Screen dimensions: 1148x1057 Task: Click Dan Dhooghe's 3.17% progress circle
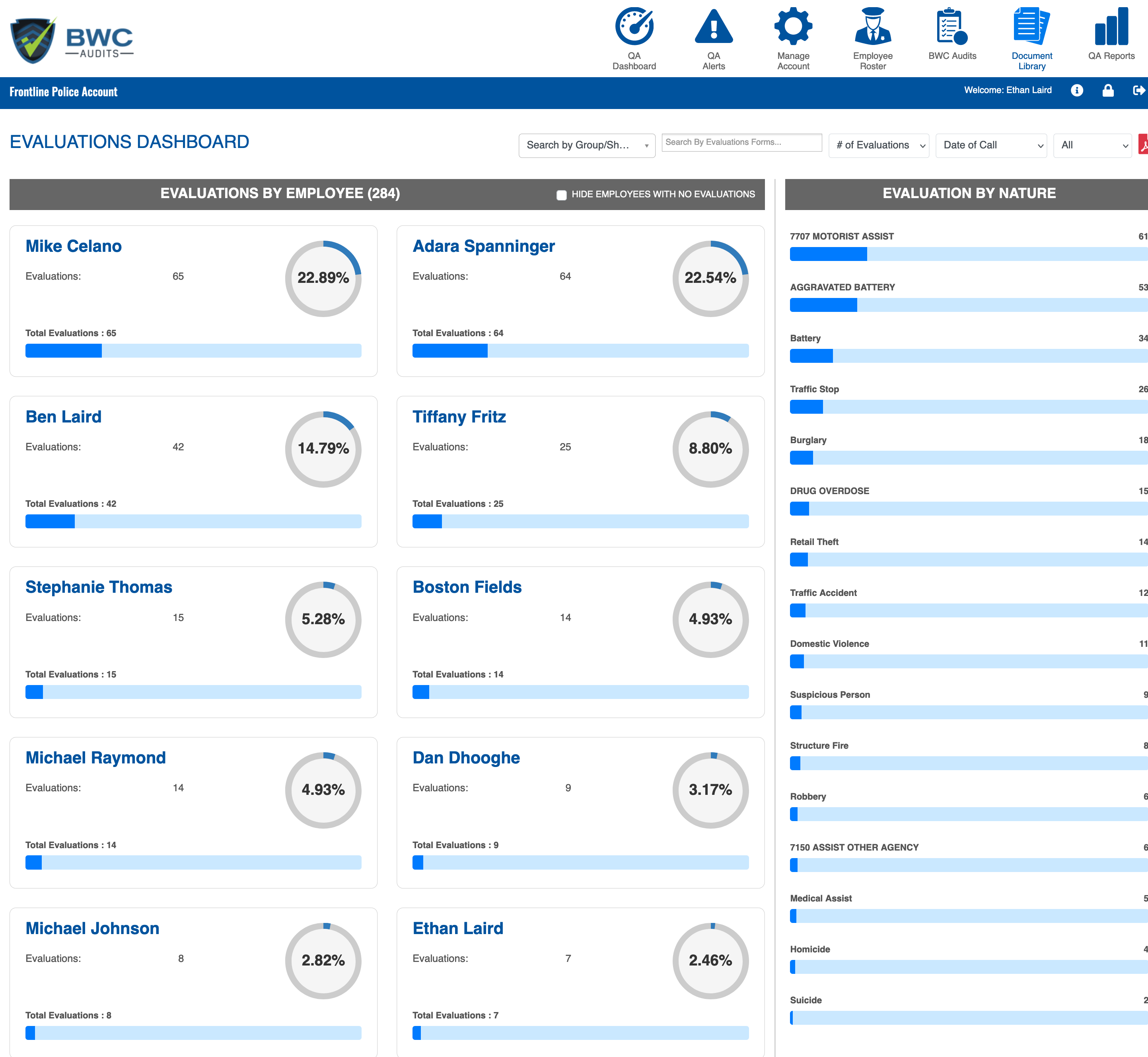coord(710,790)
